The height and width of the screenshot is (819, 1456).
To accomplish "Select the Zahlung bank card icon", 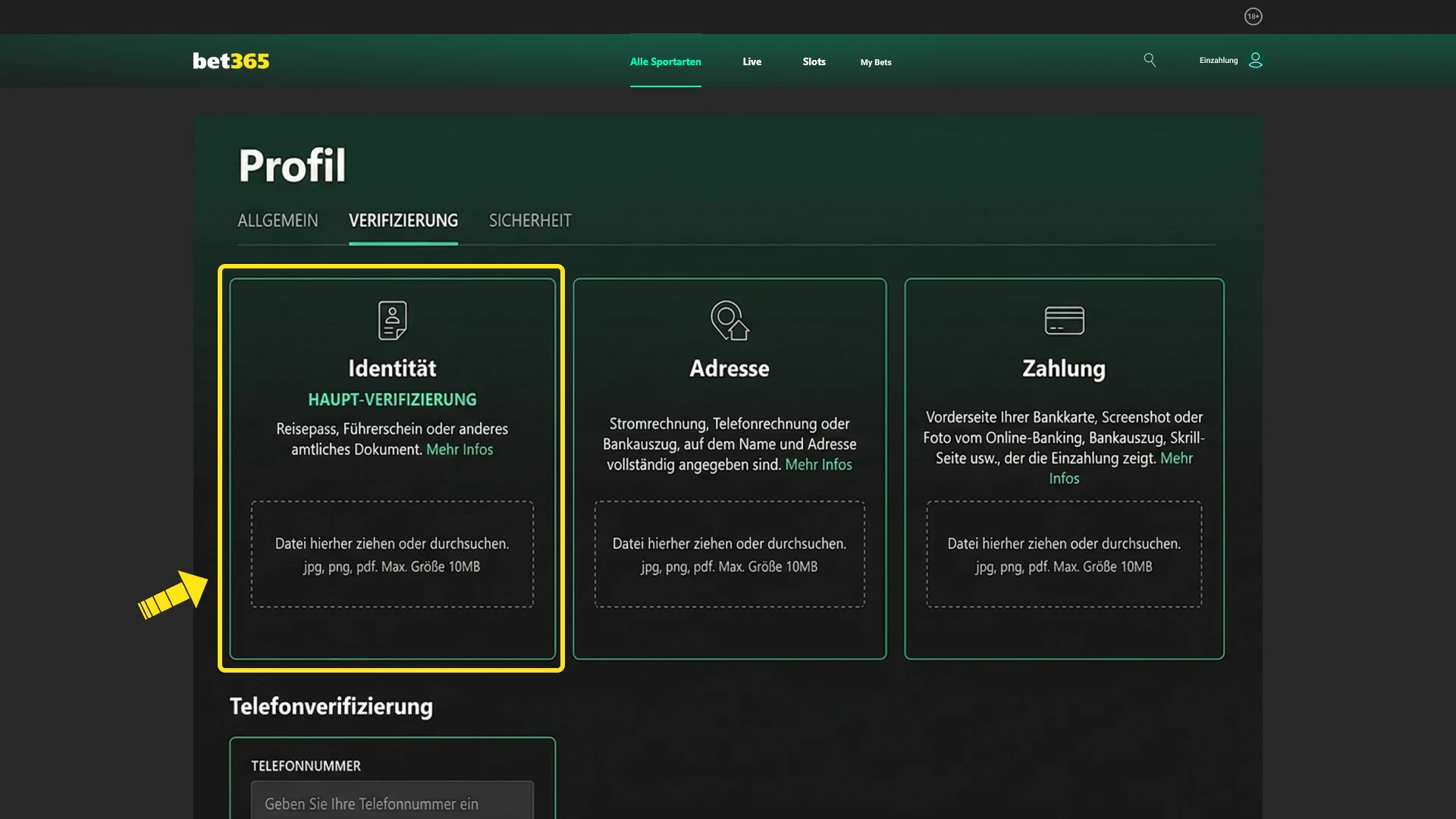I will pos(1065,319).
